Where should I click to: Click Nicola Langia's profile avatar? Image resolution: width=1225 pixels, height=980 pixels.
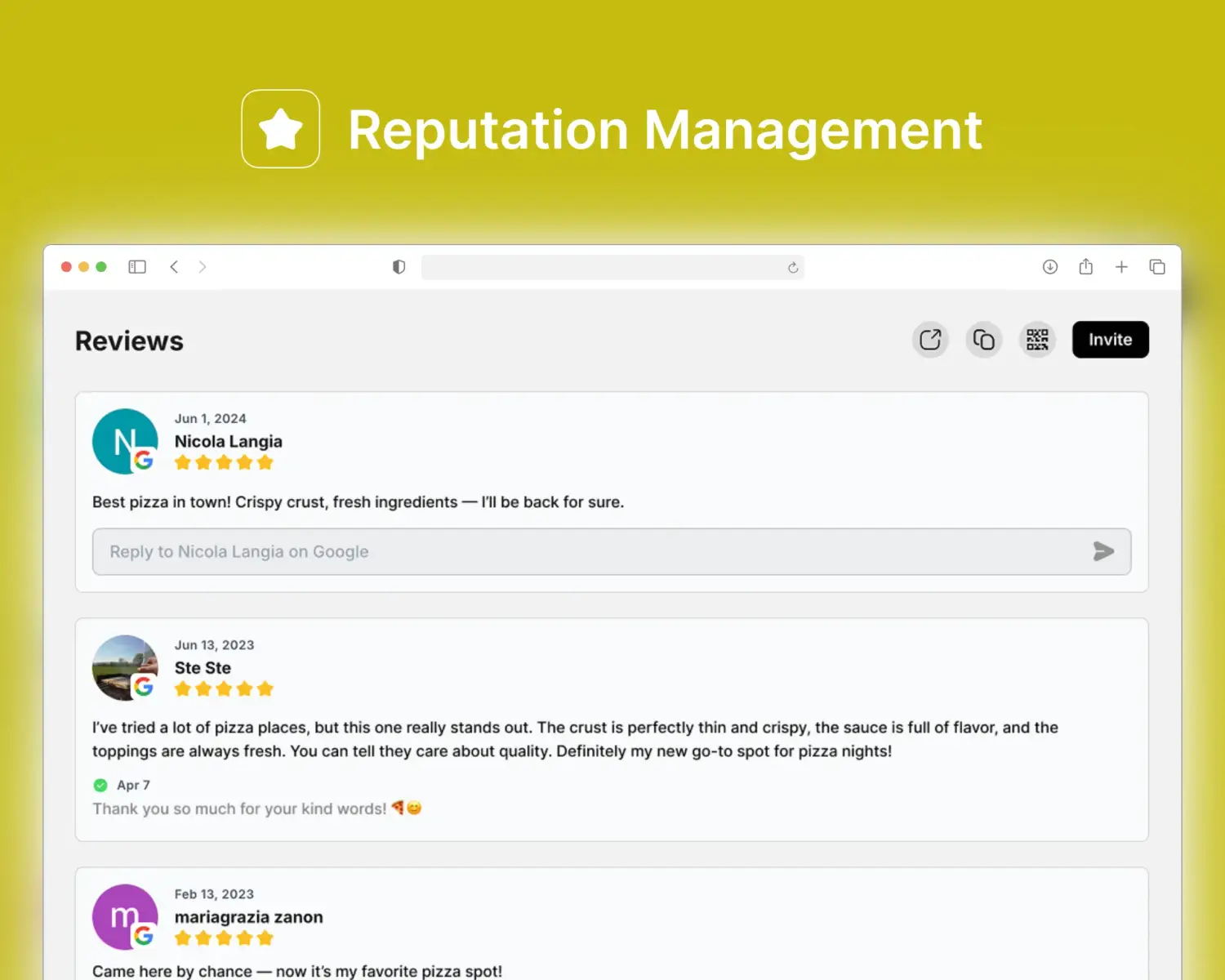(x=124, y=441)
